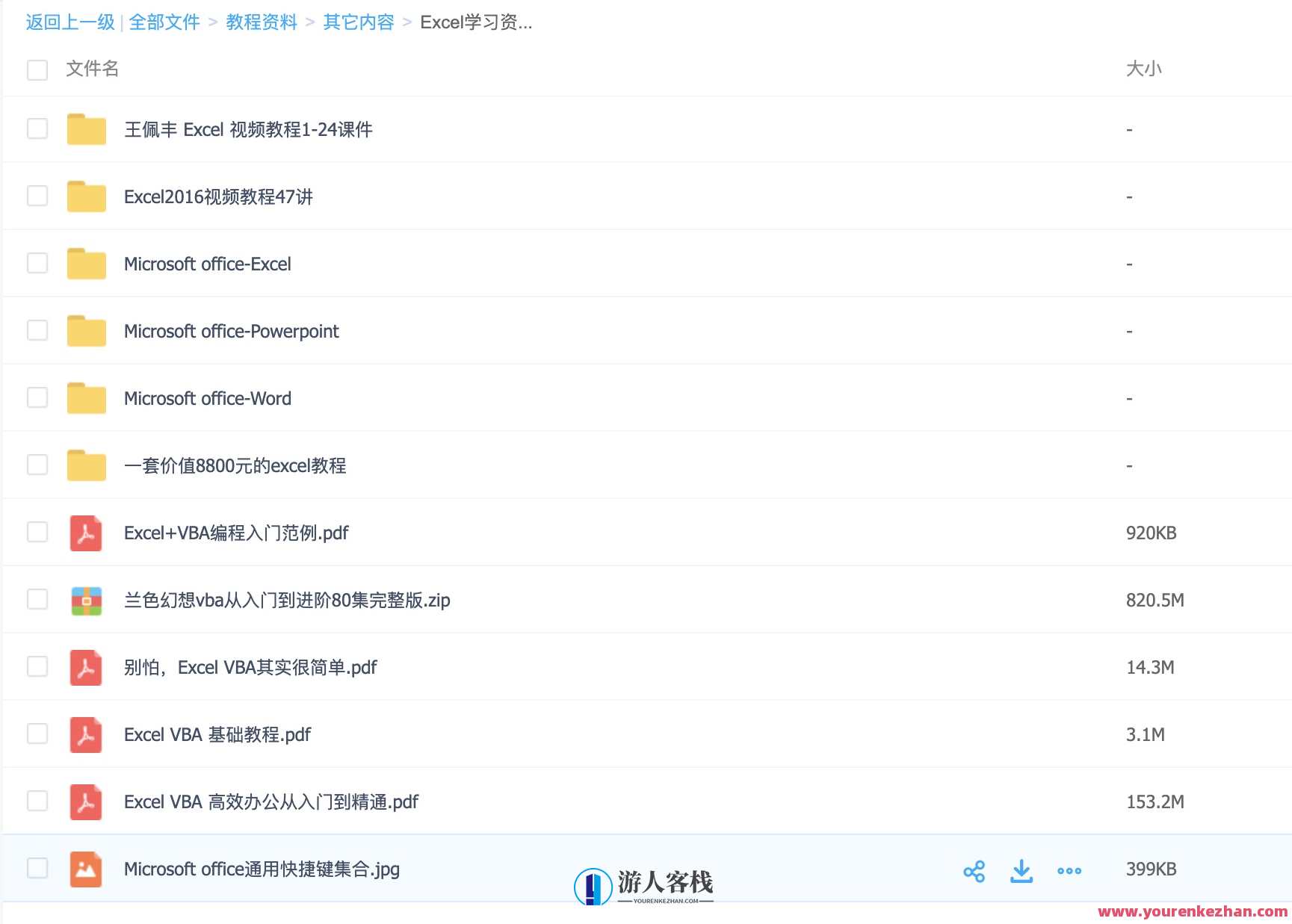Click the folder icon of 一套价值8800元的excel教程
The height and width of the screenshot is (924, 1292).
pos(85,465)
